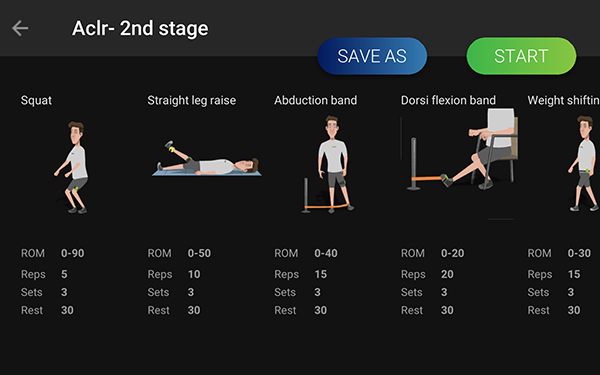Change Weight shifting ROM value 0-30
This screenshot has height=375, width=600.
coord(579,253)
